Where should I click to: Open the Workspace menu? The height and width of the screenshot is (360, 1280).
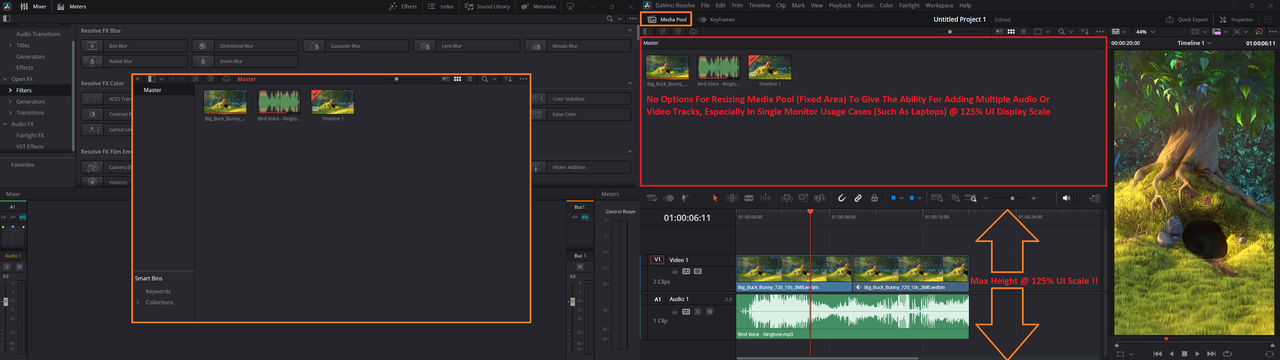[x=940, y=5]
